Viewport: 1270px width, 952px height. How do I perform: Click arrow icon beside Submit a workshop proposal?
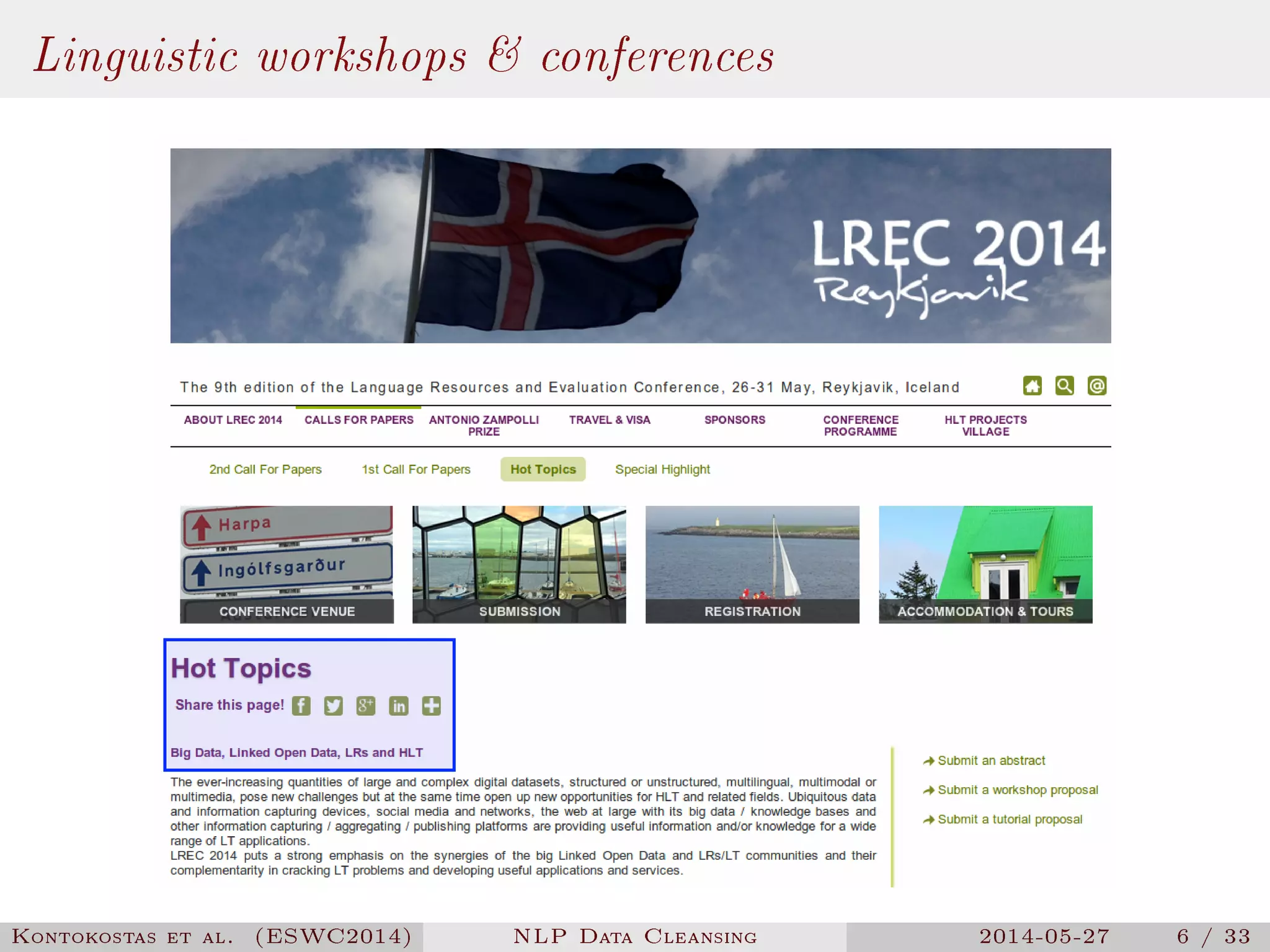click(x=928, y=790)
